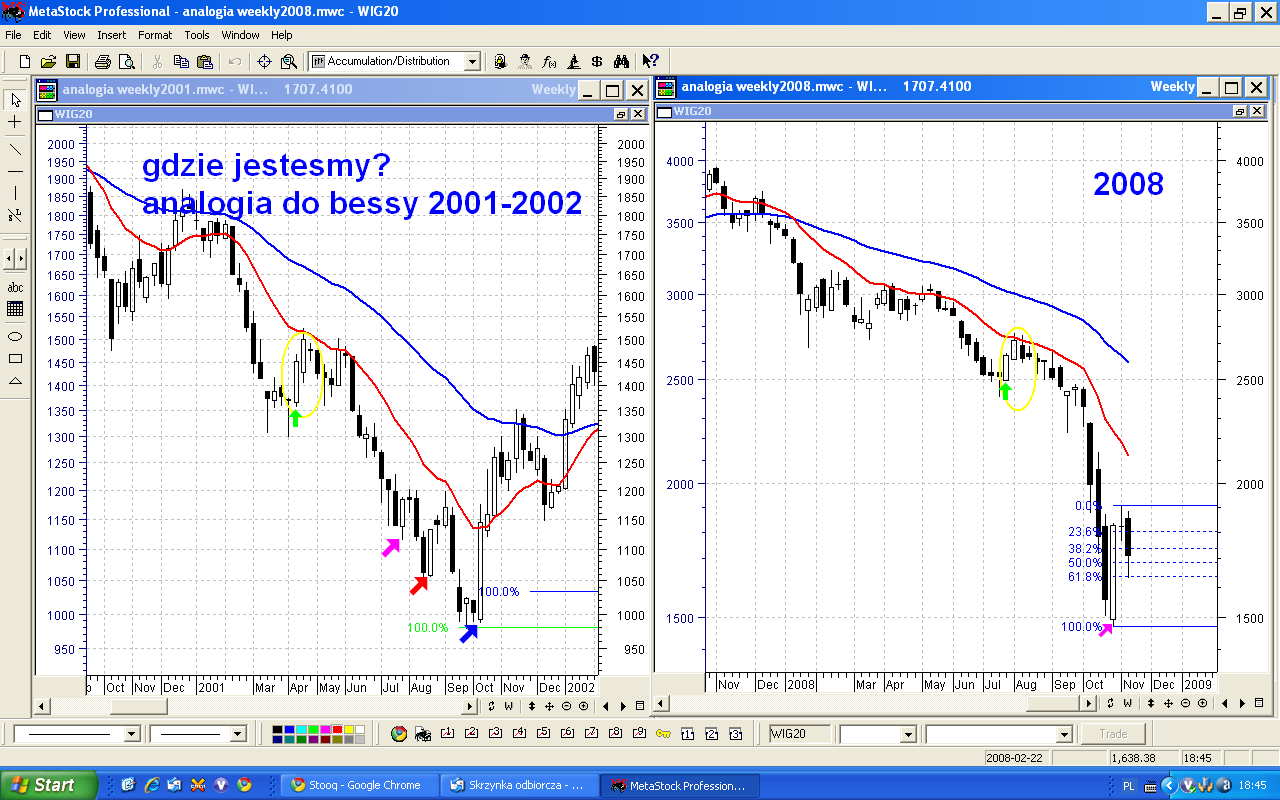The image size is (1280, 800).
Task: Click the numbered layout 1 icon after the key
Action: (x=688, y=734)
